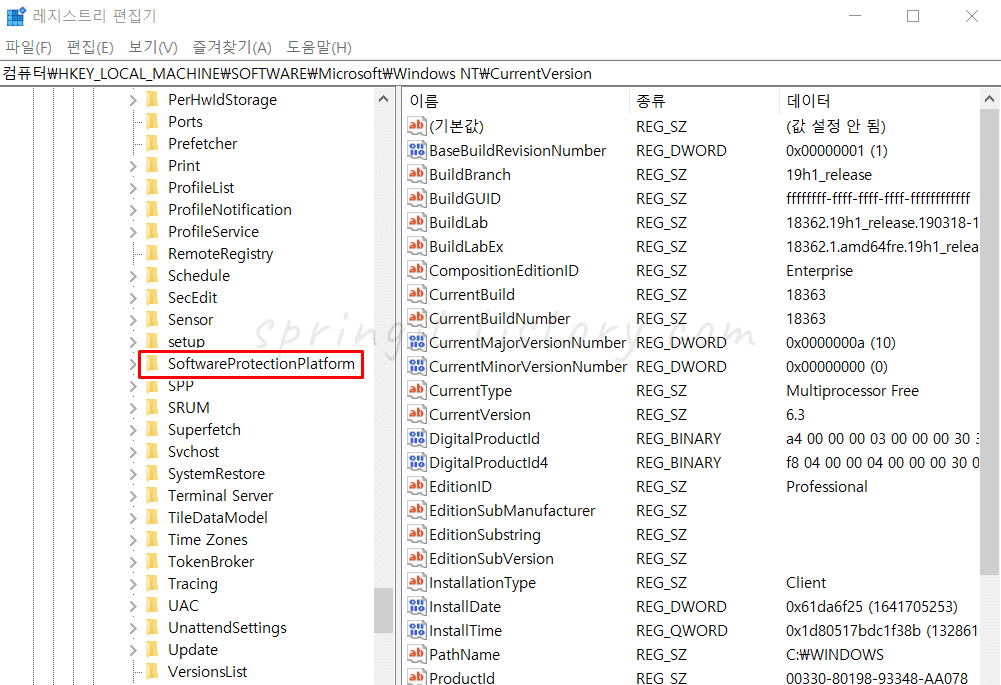Open the 즐겨찾기(A) menu
Viewport: 1001px width, 685px height.
[x=232, y=47]
